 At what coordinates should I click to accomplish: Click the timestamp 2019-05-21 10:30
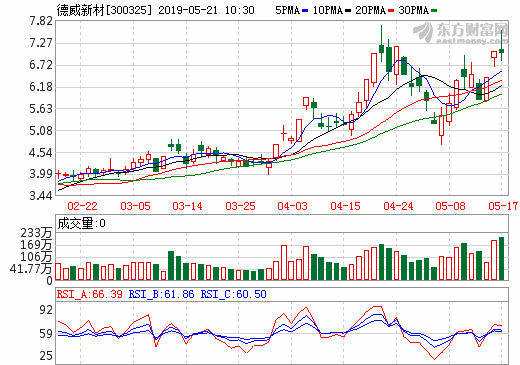click(206, 10)
